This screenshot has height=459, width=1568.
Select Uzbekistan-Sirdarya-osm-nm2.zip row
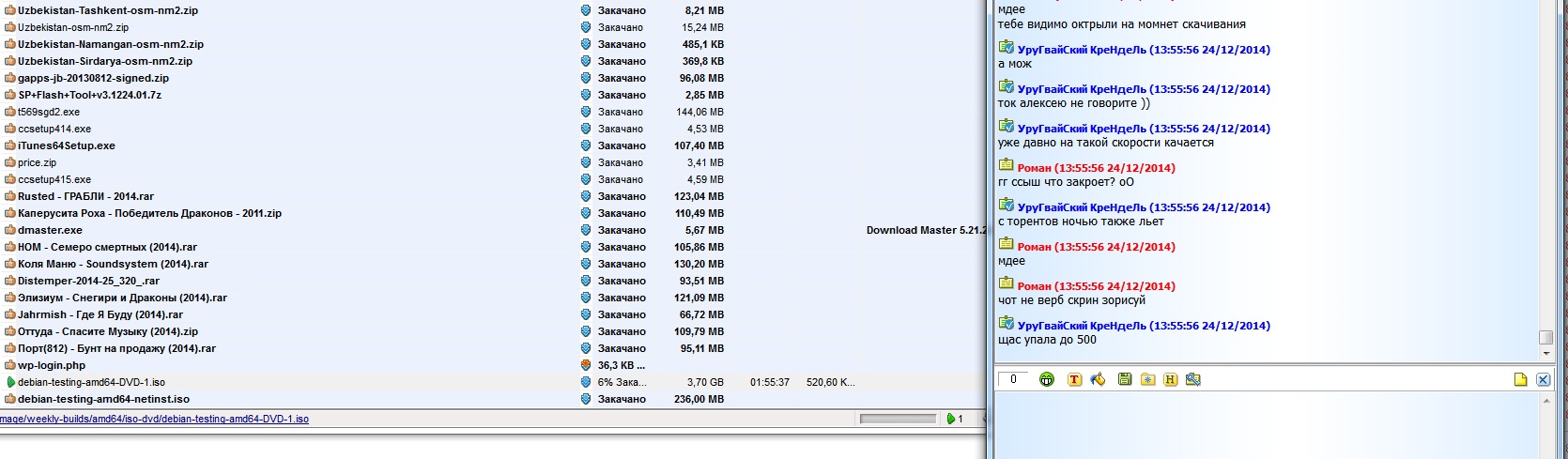click(105, 61)
